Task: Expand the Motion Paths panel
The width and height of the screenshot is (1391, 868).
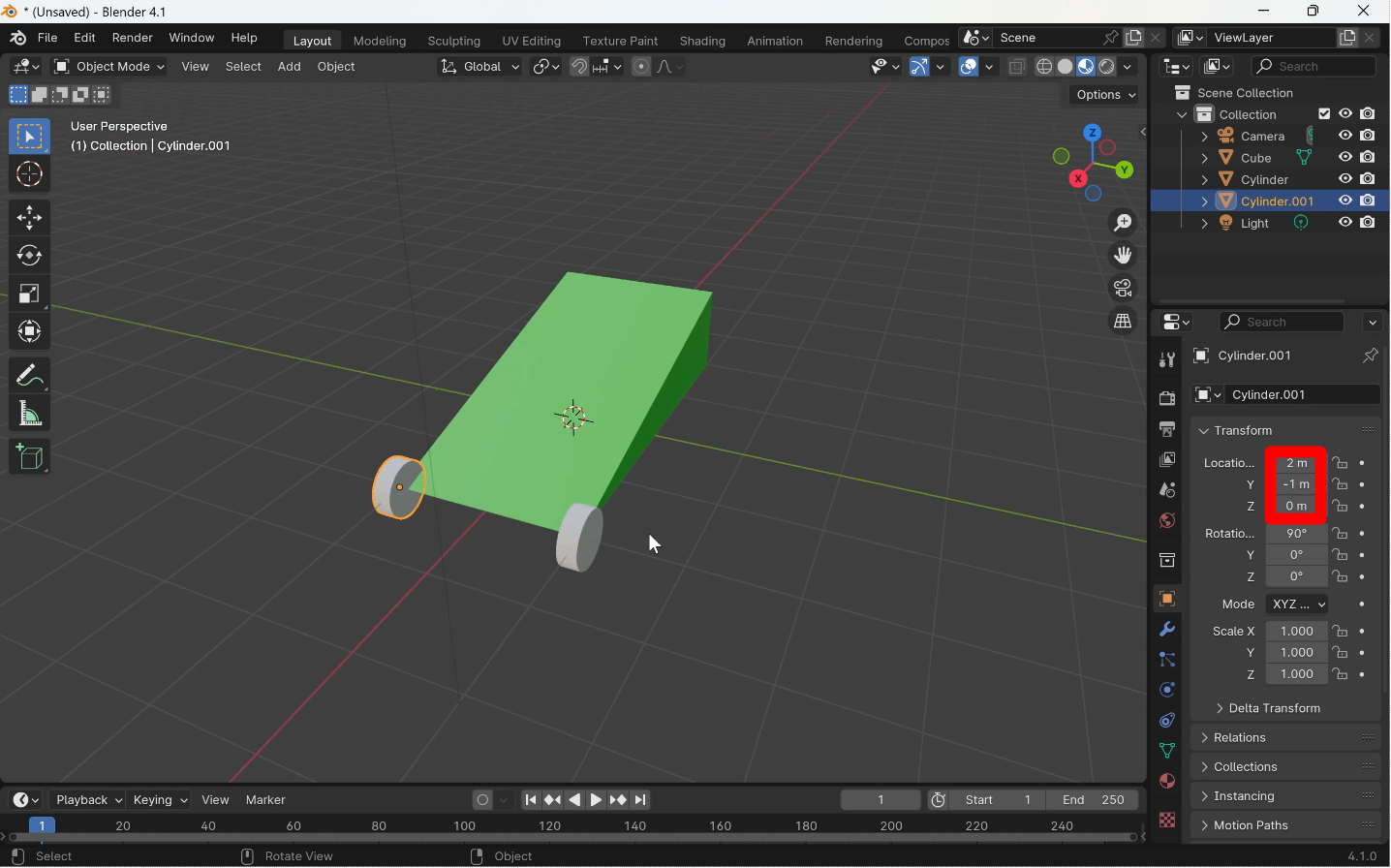Action: pyautogui.click(x=1286, y=826)
